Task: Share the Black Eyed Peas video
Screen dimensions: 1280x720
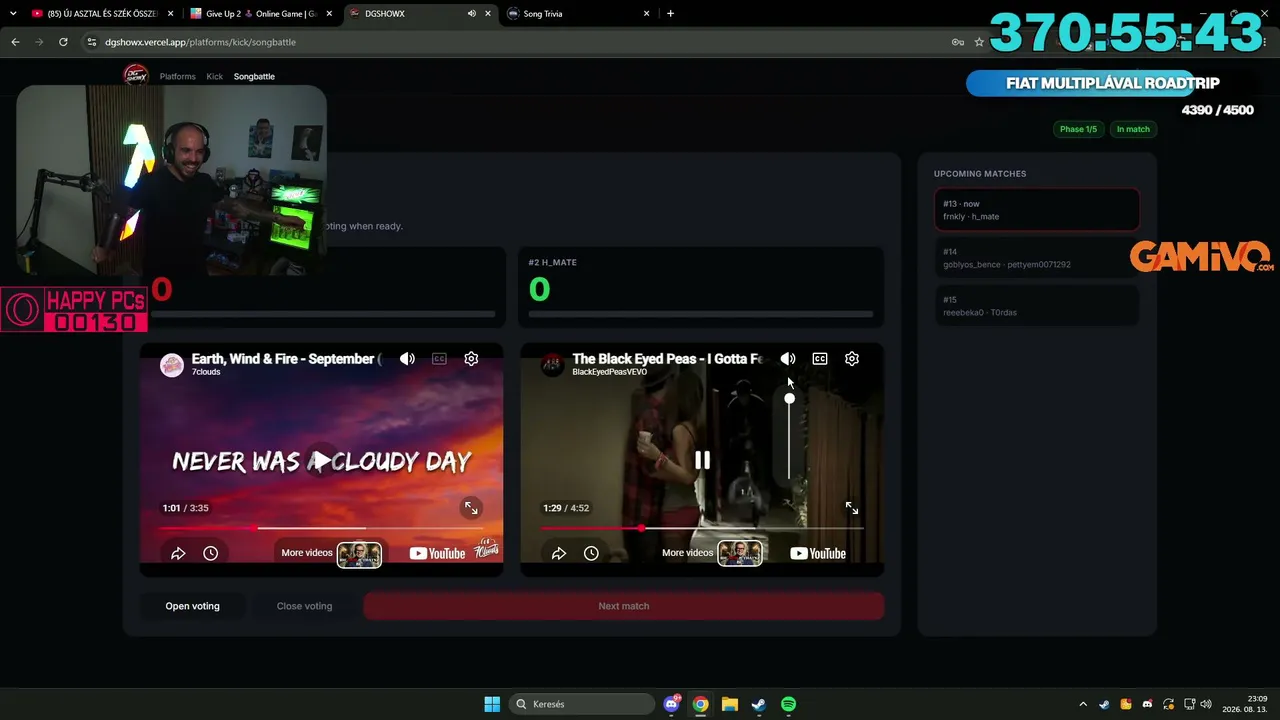Action: [x=559, y=553]
